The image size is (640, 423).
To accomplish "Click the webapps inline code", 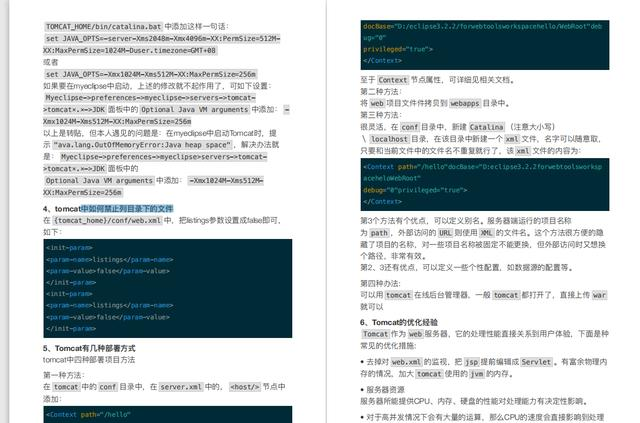I will [464, 103].
